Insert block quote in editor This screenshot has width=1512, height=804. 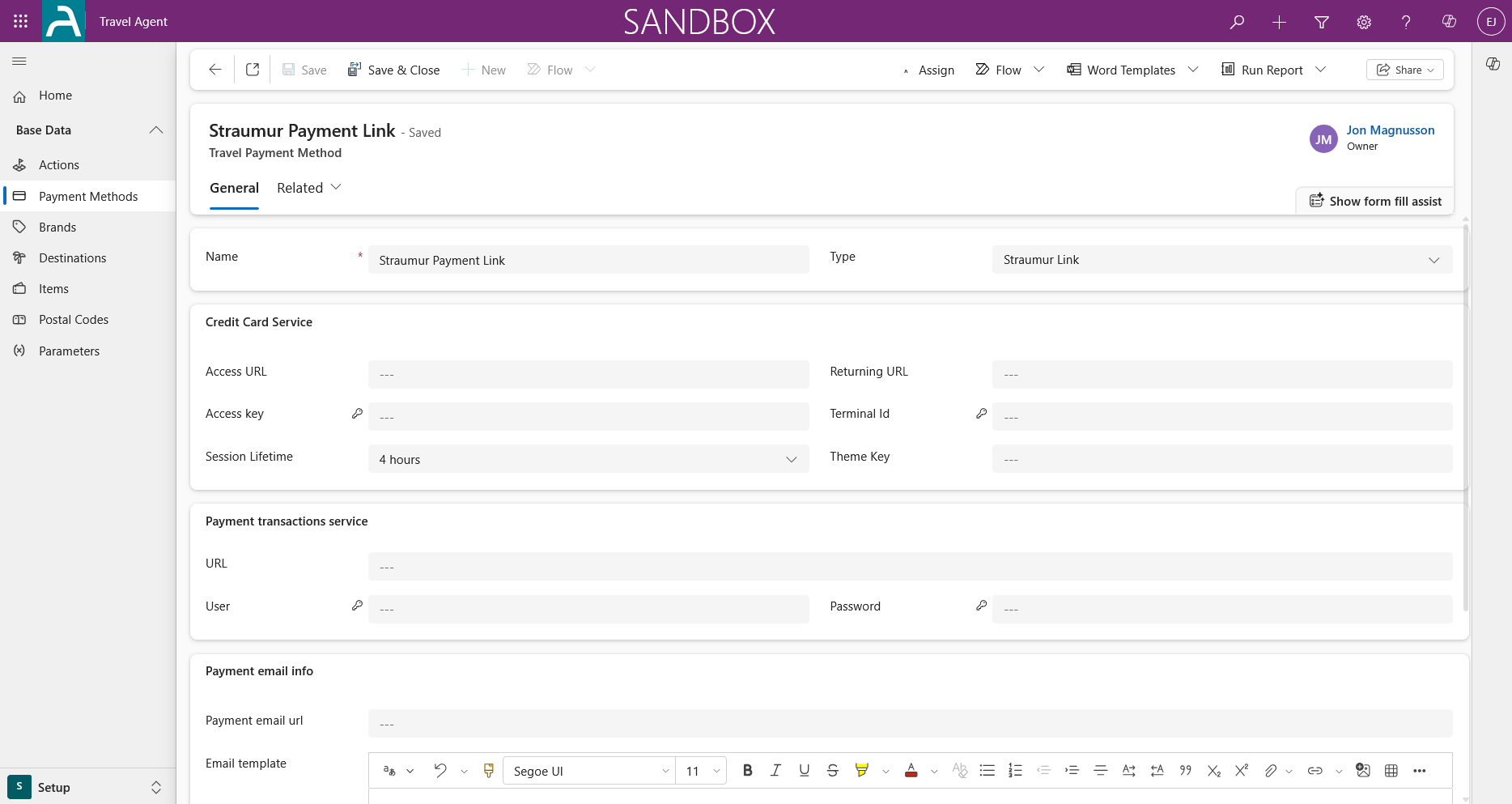(1185, 771)
